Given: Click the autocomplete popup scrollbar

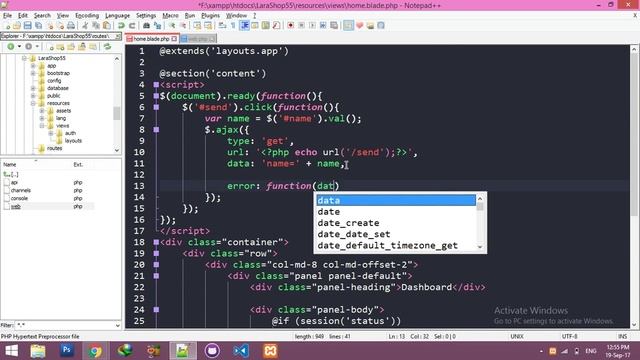Looking at the screenshot, I should [480, 223].
